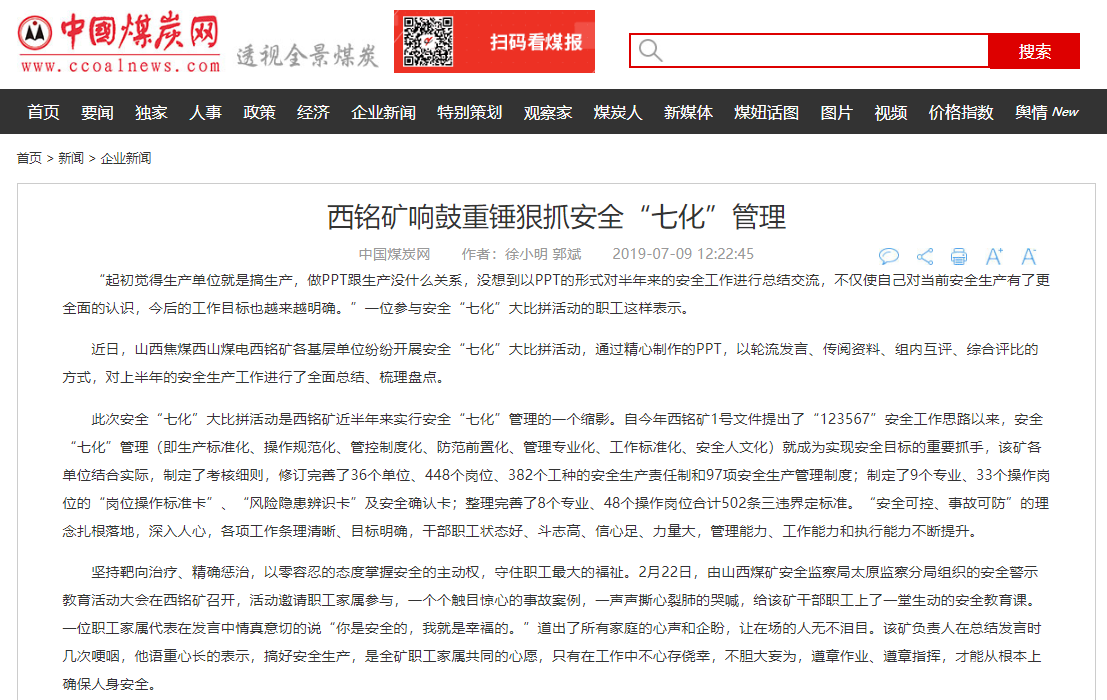Open the 首页 menu item
The height and width of the screenshot is (700, 1107).
point(43,112)
